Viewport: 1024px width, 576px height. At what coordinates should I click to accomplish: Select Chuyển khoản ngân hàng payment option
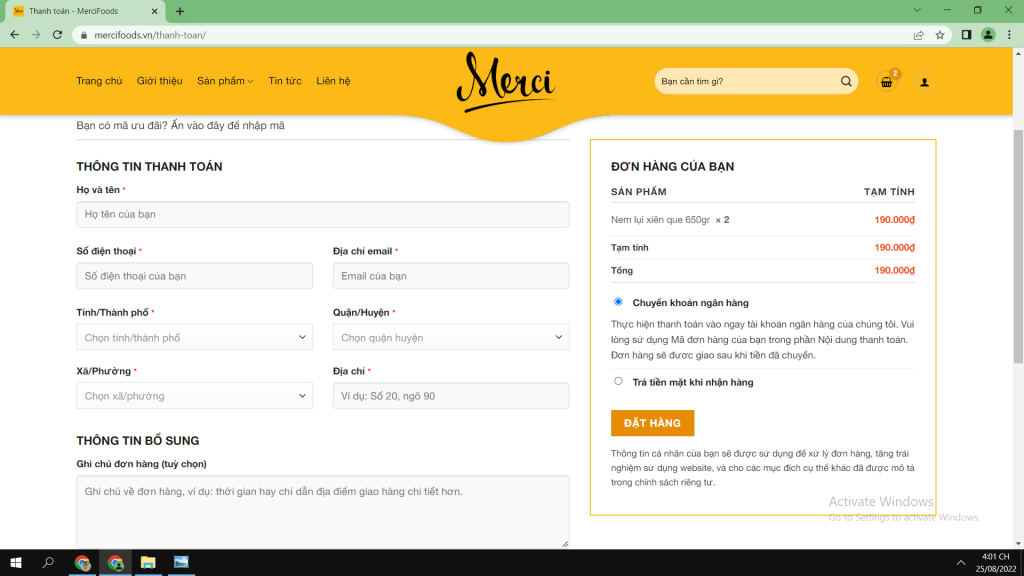pyautogui.click(x=618, y=302)
